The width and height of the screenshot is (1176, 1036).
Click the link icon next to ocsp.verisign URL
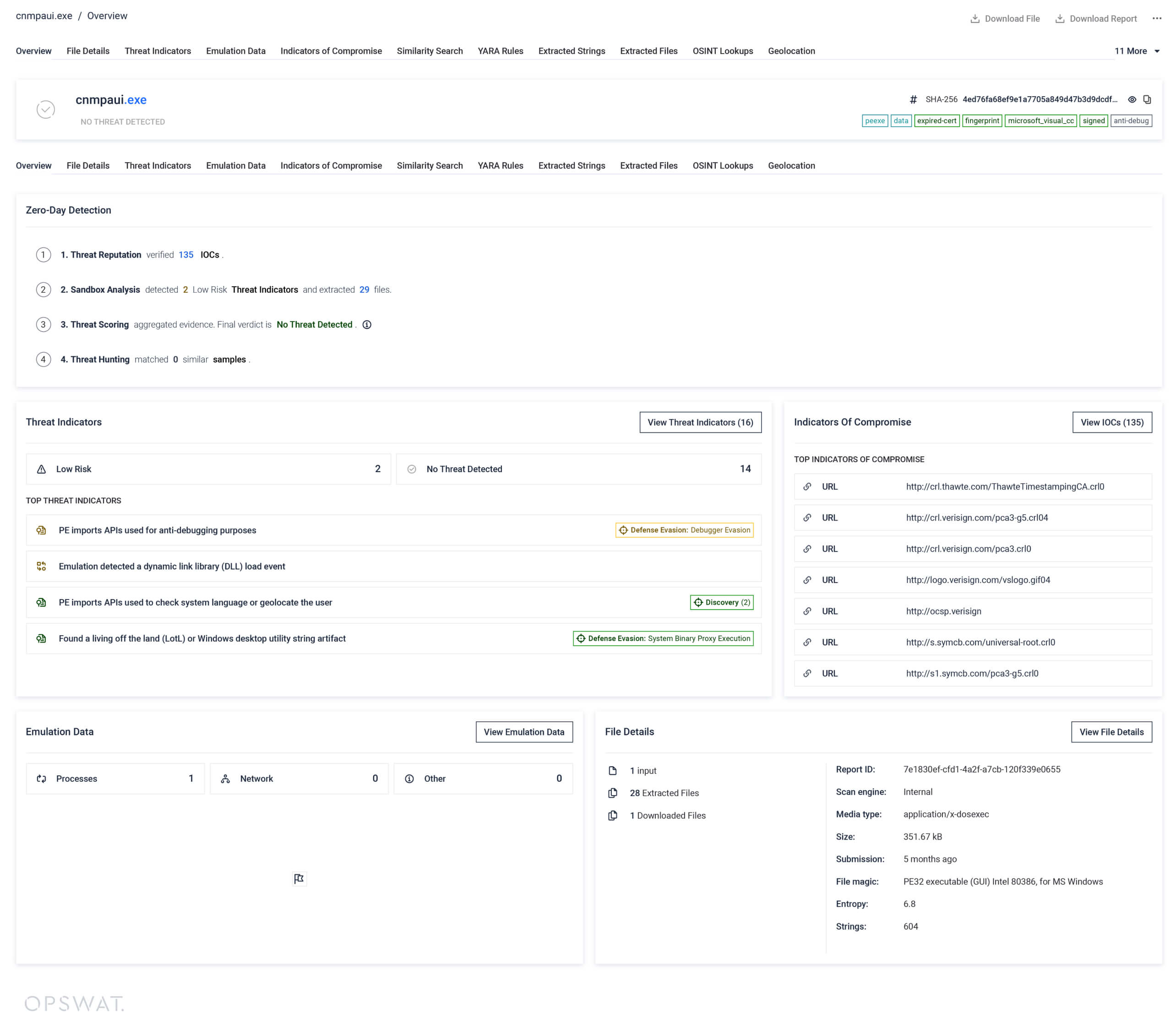coord(807,611)
